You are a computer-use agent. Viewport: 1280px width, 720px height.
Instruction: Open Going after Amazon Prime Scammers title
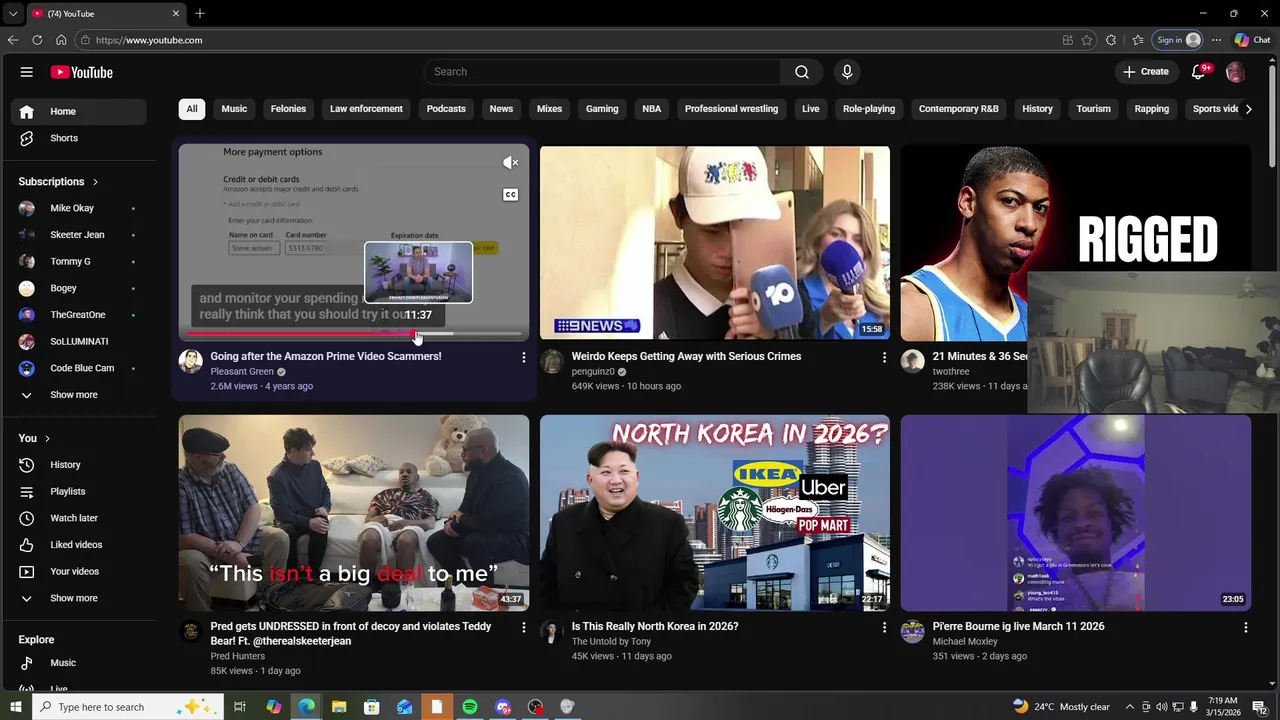point(326,356)
